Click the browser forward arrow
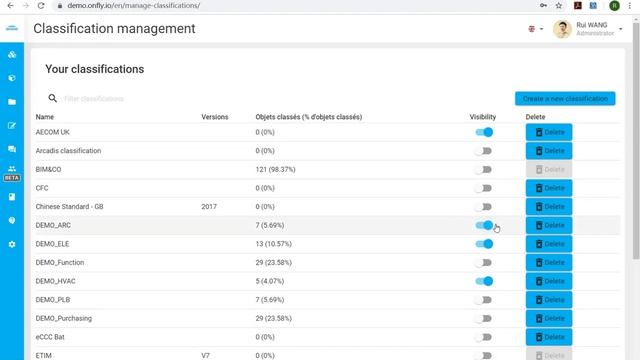Screen dimensions: 640x360 click(25, 5)
